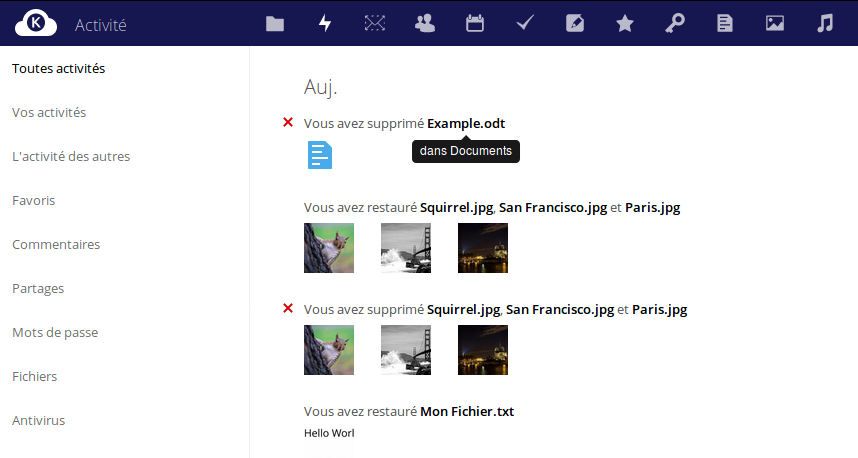
Task: Open San Francisco.jpg link in restored entry
Action: pos(553,208)
